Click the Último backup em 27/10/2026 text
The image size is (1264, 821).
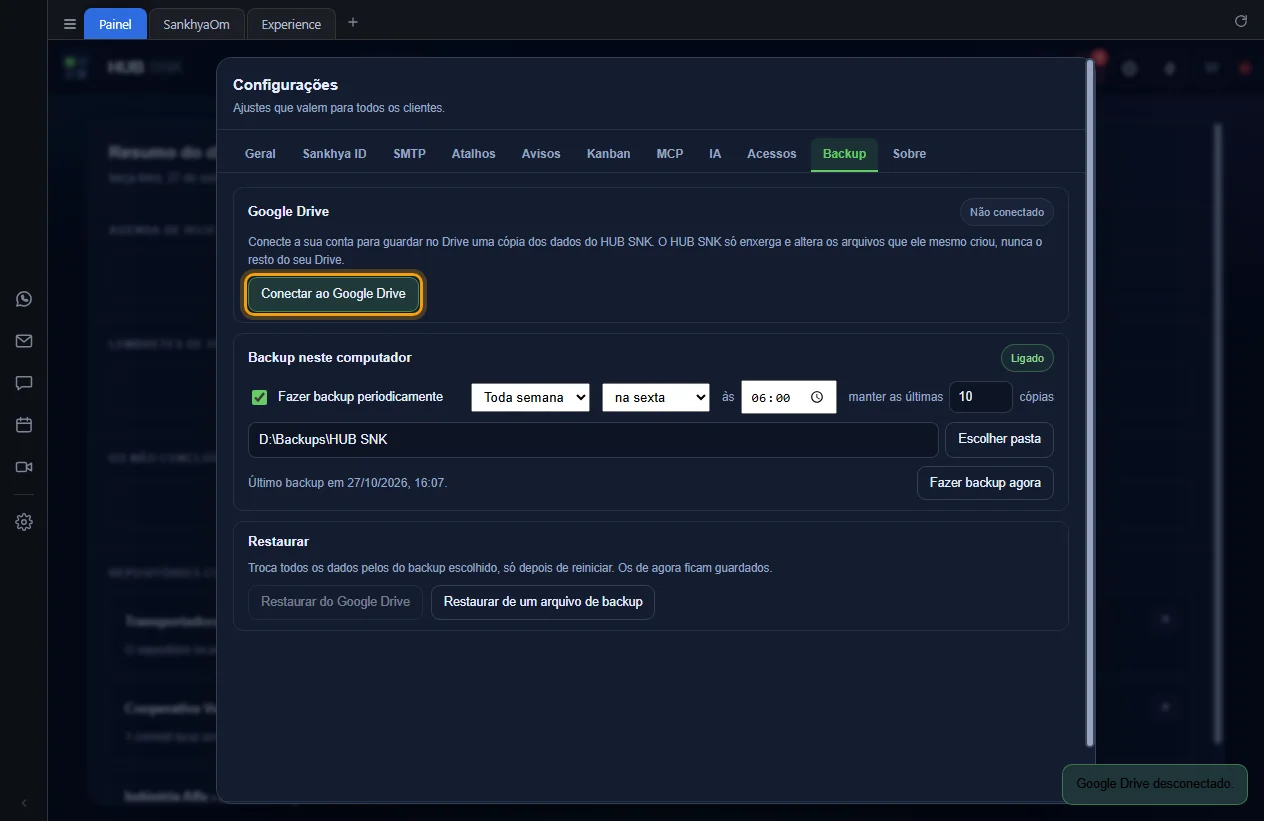tap(347, 483)
